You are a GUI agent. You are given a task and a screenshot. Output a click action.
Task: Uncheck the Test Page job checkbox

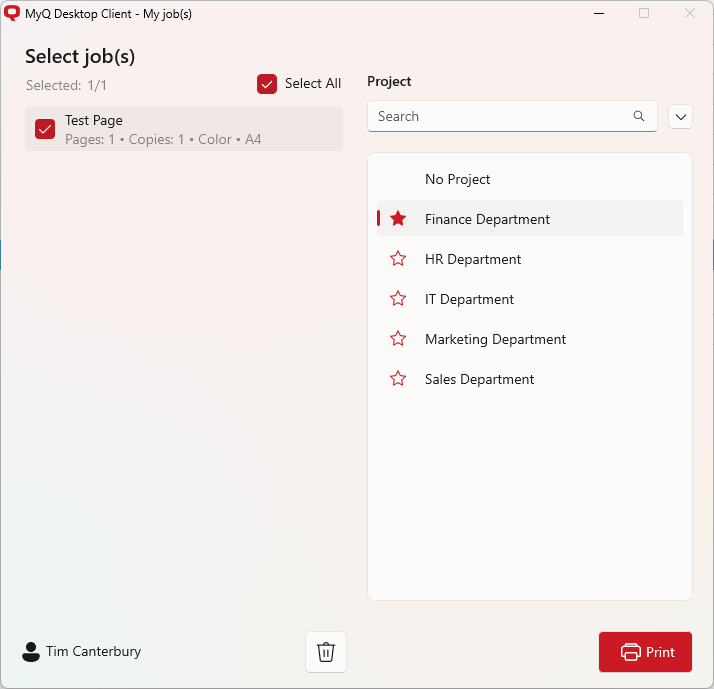coord(45,129)
